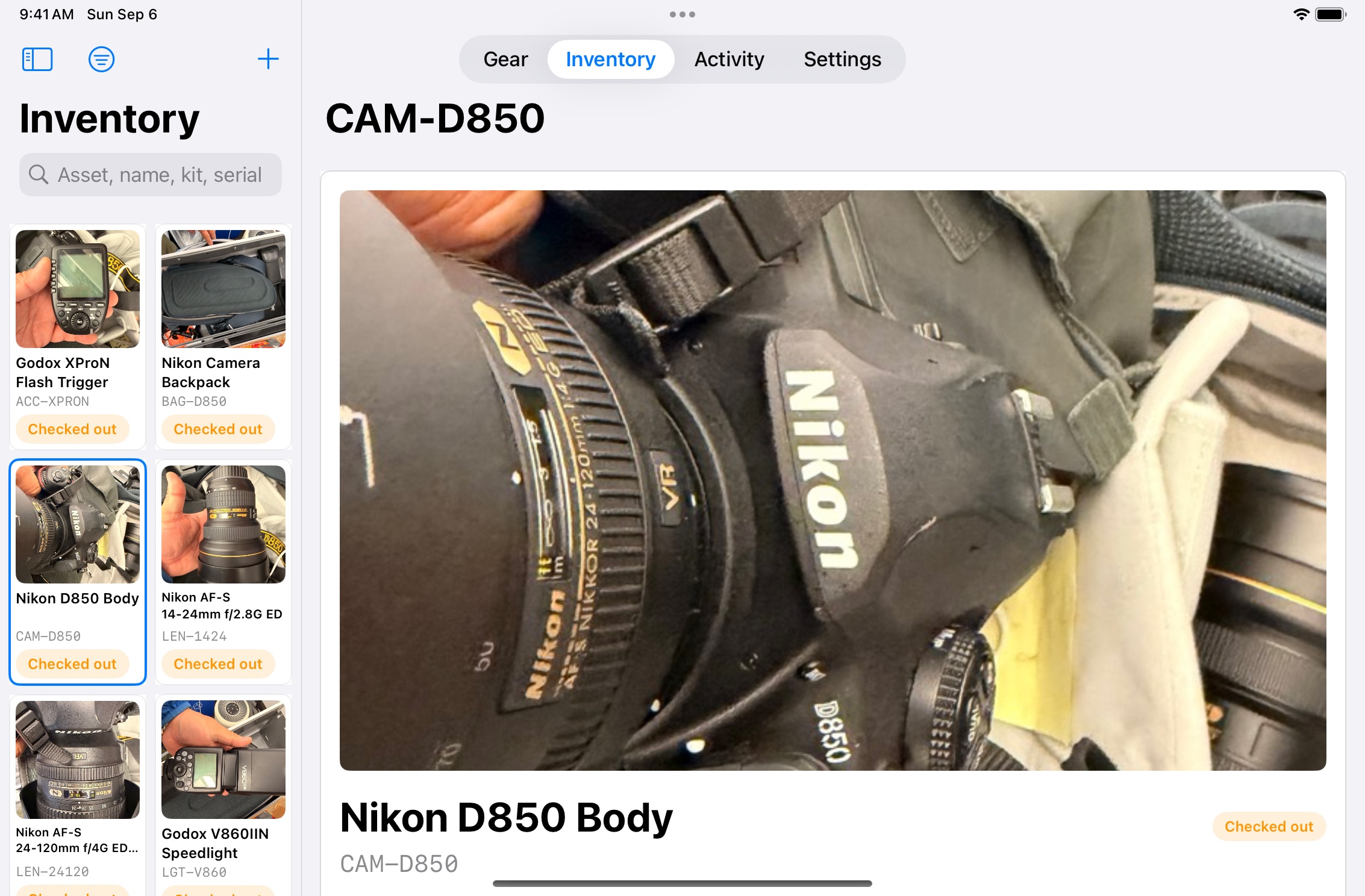This screenshot has height=896, width=1365.
Task: Check the Wi-Fi status icon
Action: pyautogui.click(x=1301, y=14)
